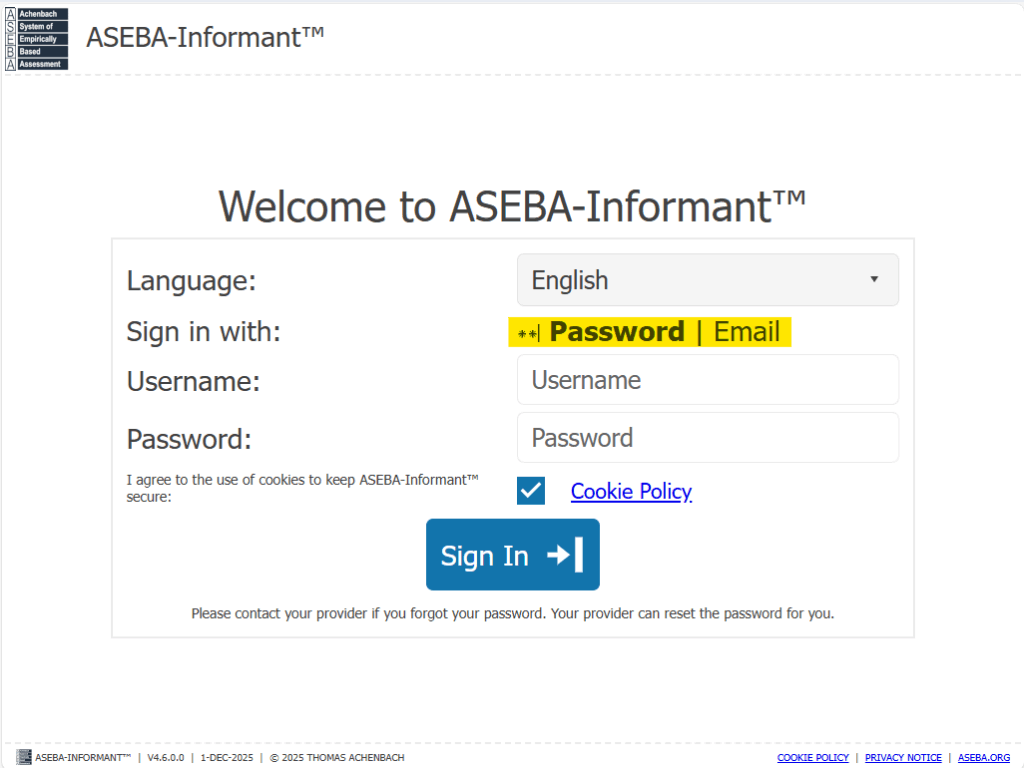
Task: Click into the Password input field
Action: [707, 438]
